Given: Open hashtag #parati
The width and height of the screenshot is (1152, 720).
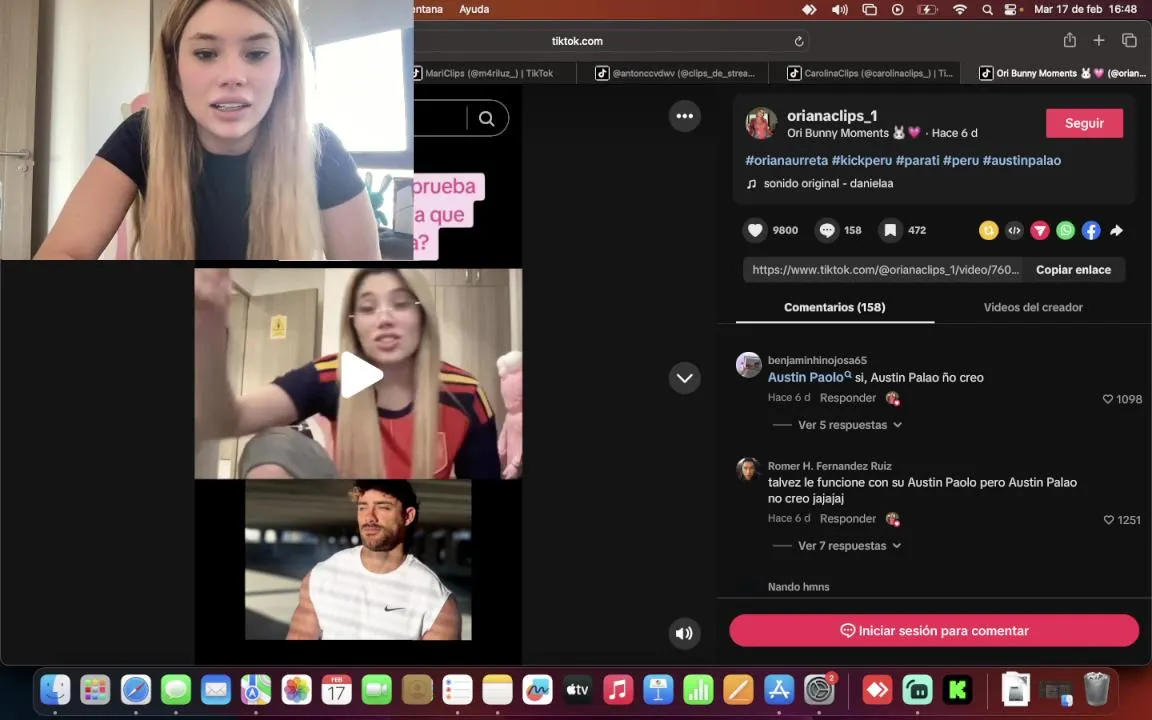Looking at the screenshot, I should click(x=917, y=160).
